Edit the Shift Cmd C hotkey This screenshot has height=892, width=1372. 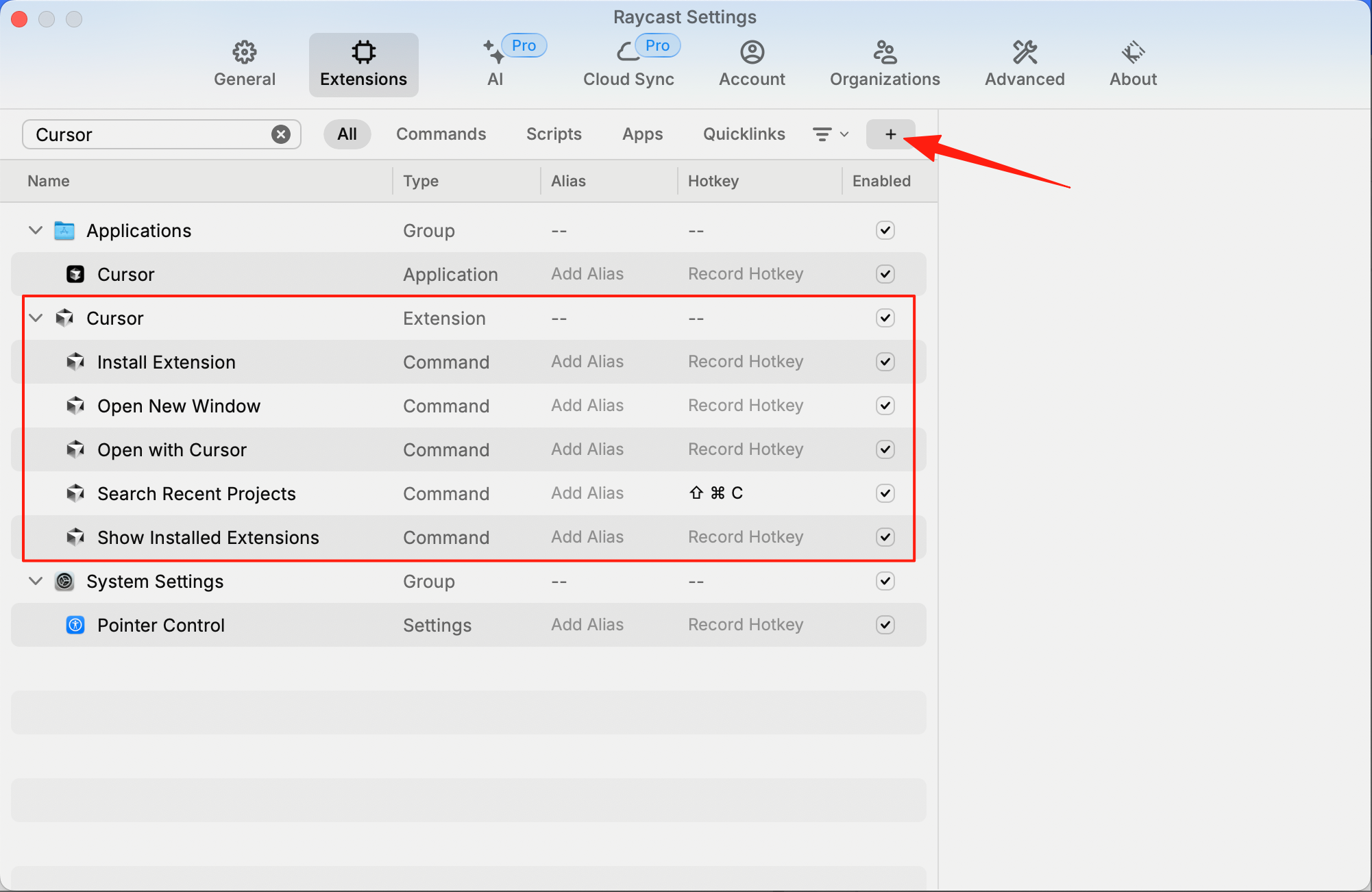pyautogui.click(x=716, y=493)
